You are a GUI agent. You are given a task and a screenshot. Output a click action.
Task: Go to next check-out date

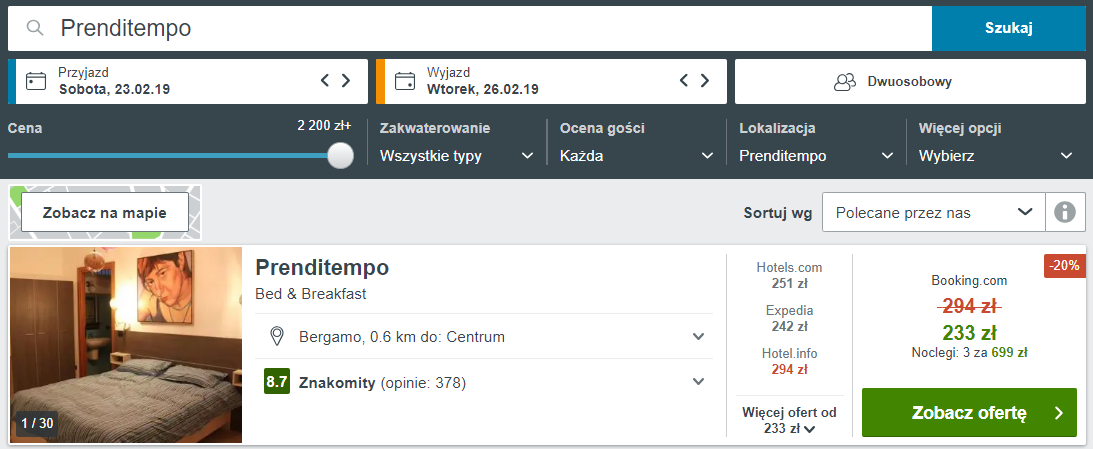tap(705, 81)
